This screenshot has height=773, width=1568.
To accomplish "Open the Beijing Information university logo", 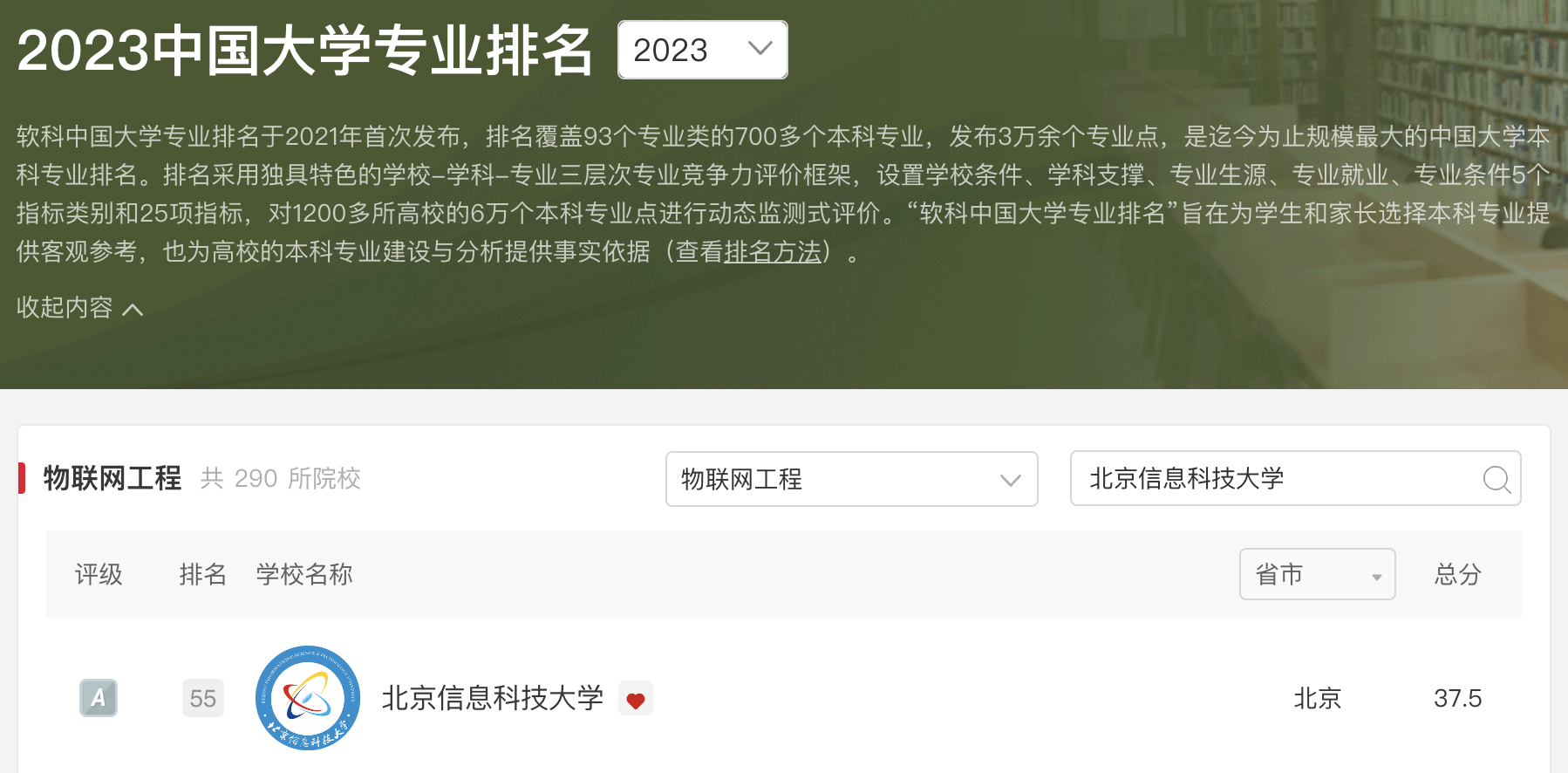I will tap(308, 698).
